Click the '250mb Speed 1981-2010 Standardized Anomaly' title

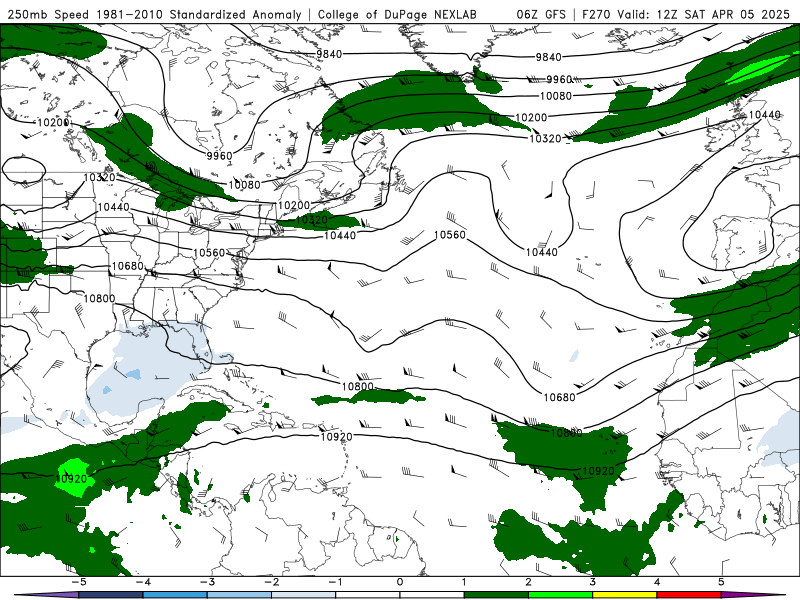(x=155, y=14)
